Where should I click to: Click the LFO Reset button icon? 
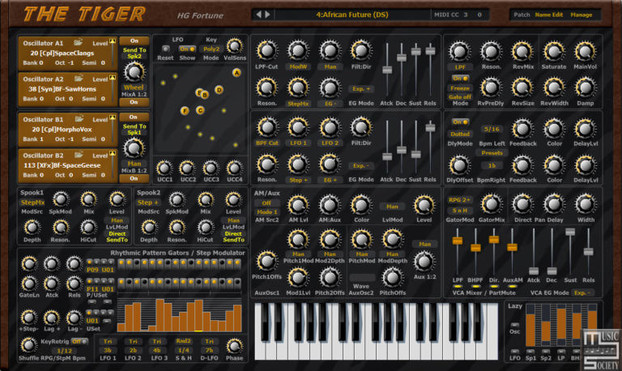click(x=165, y=49)
